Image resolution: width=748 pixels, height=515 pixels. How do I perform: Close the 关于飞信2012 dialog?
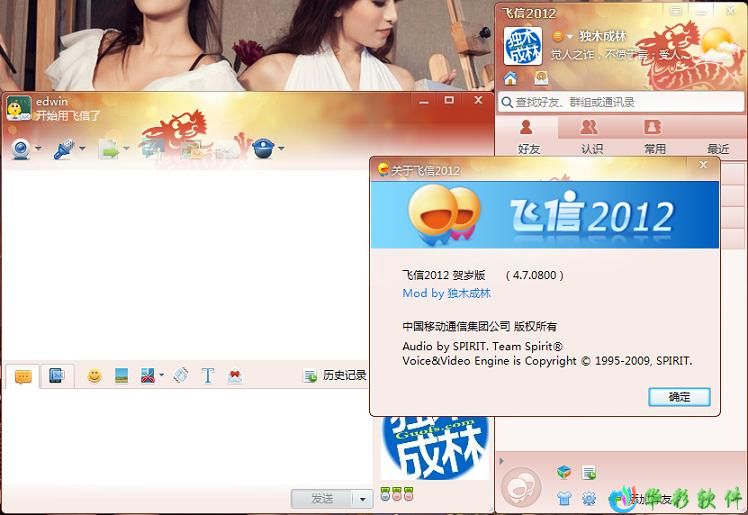[703, 165]
